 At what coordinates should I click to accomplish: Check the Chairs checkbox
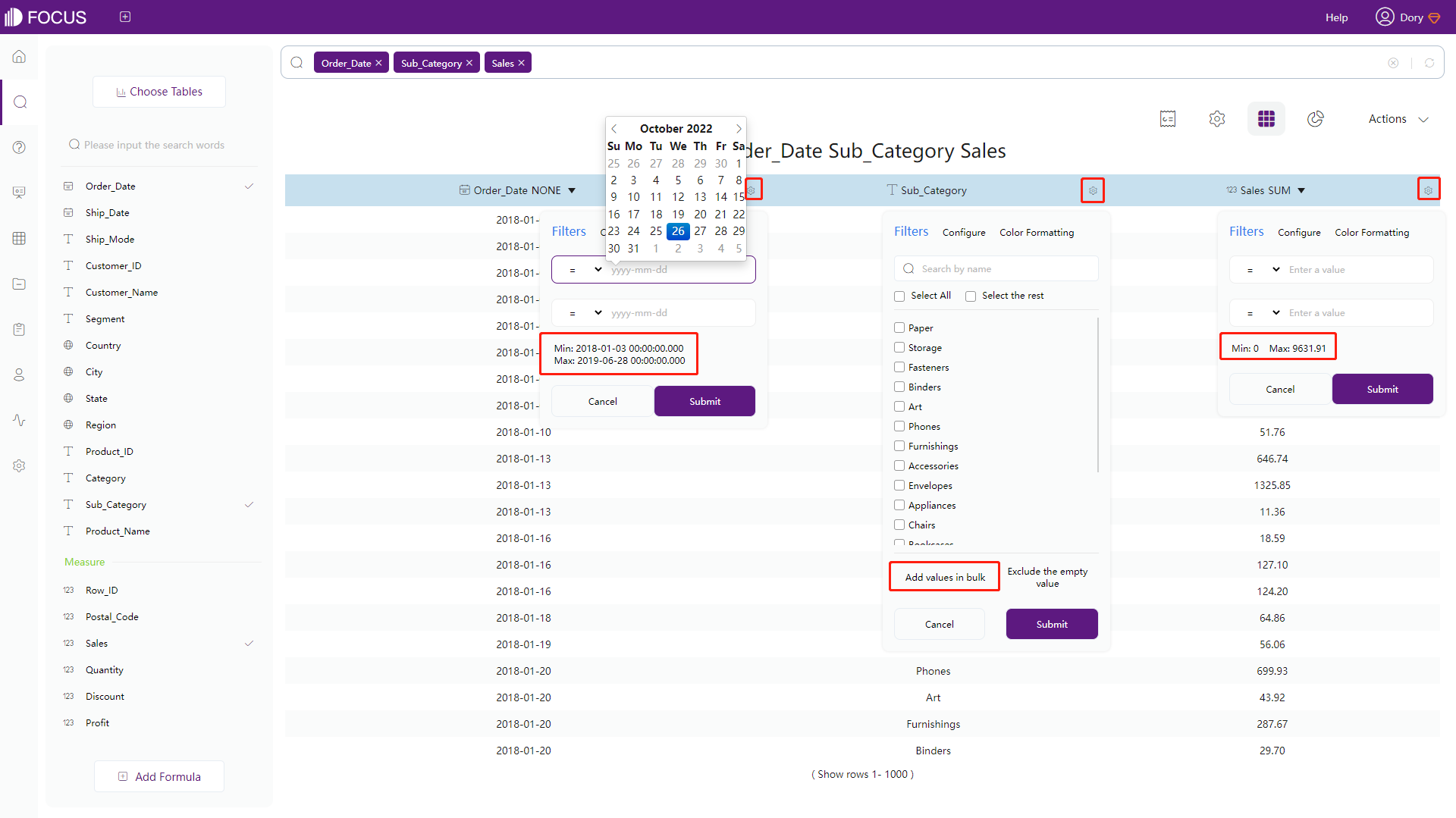point(899,525)
